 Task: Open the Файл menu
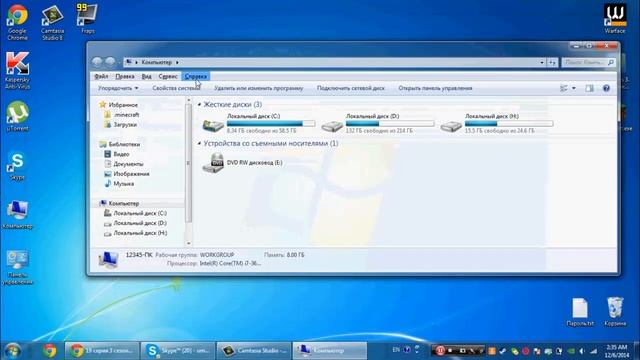(101, 76)
